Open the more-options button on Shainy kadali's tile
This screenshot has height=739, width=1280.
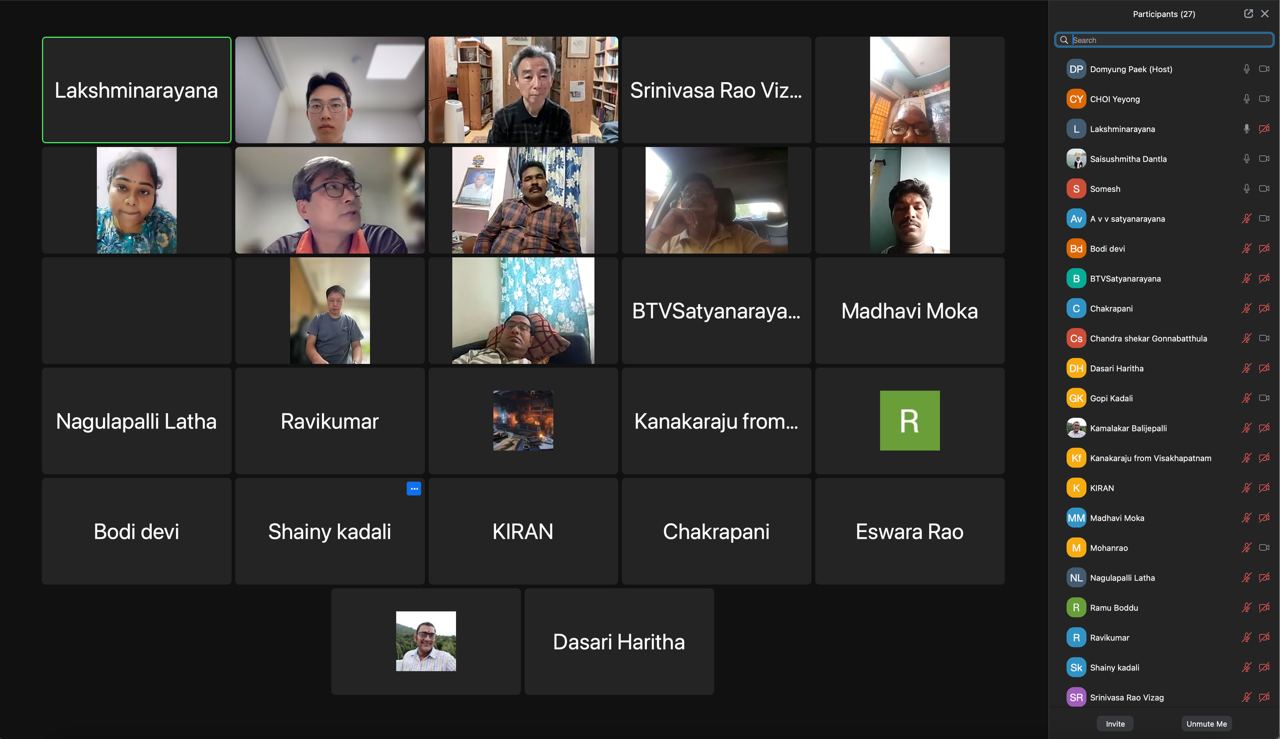coord(414,489)
